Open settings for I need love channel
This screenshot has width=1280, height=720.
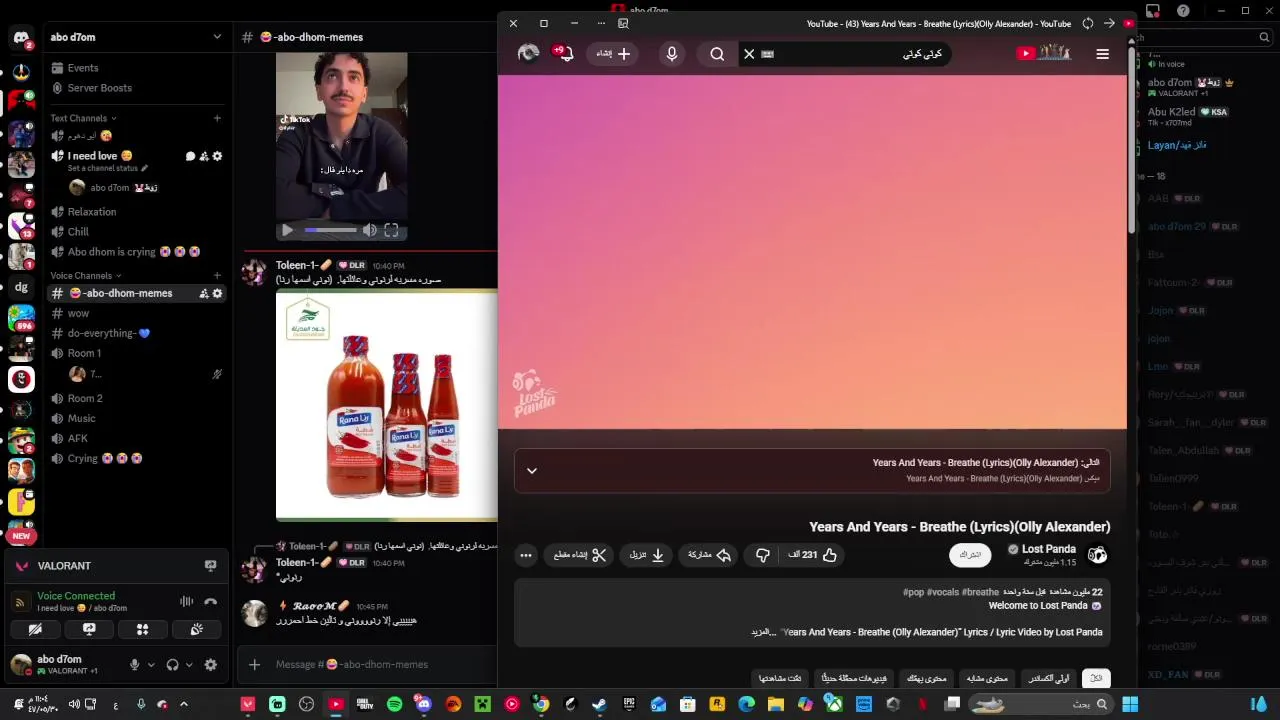217,156
